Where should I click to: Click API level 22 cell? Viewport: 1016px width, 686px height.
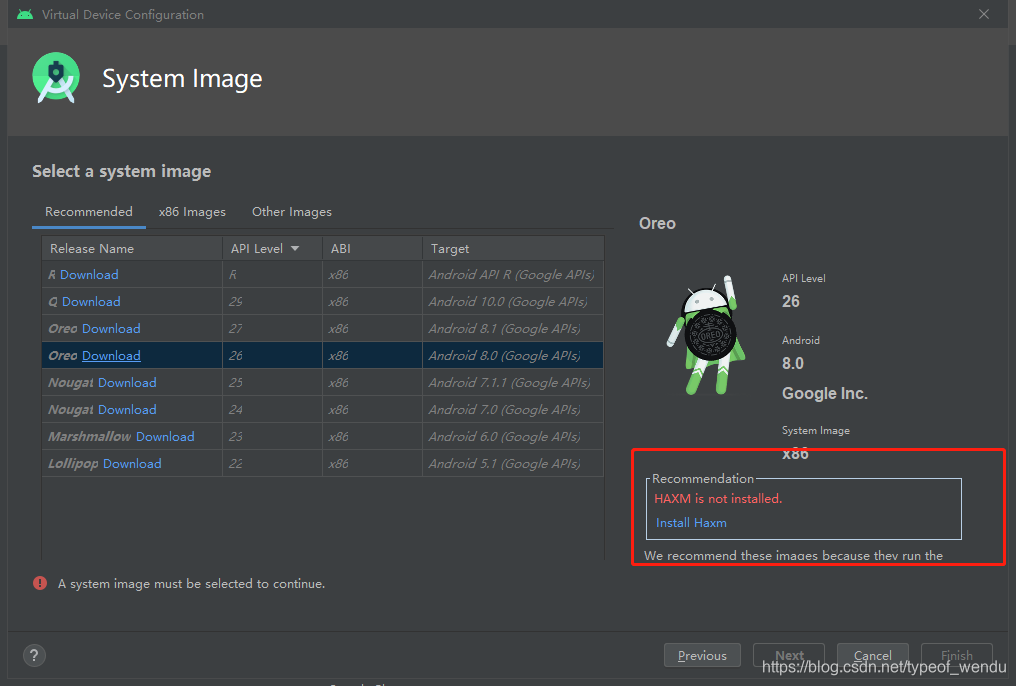(x=273, y=464)
